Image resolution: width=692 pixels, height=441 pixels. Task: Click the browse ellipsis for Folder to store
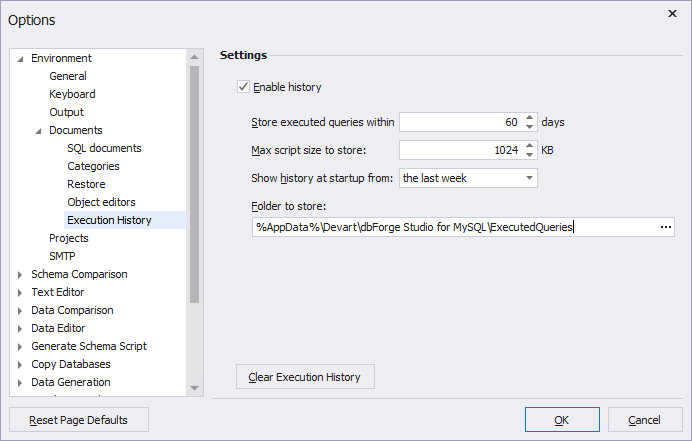(x=666, y=227)
